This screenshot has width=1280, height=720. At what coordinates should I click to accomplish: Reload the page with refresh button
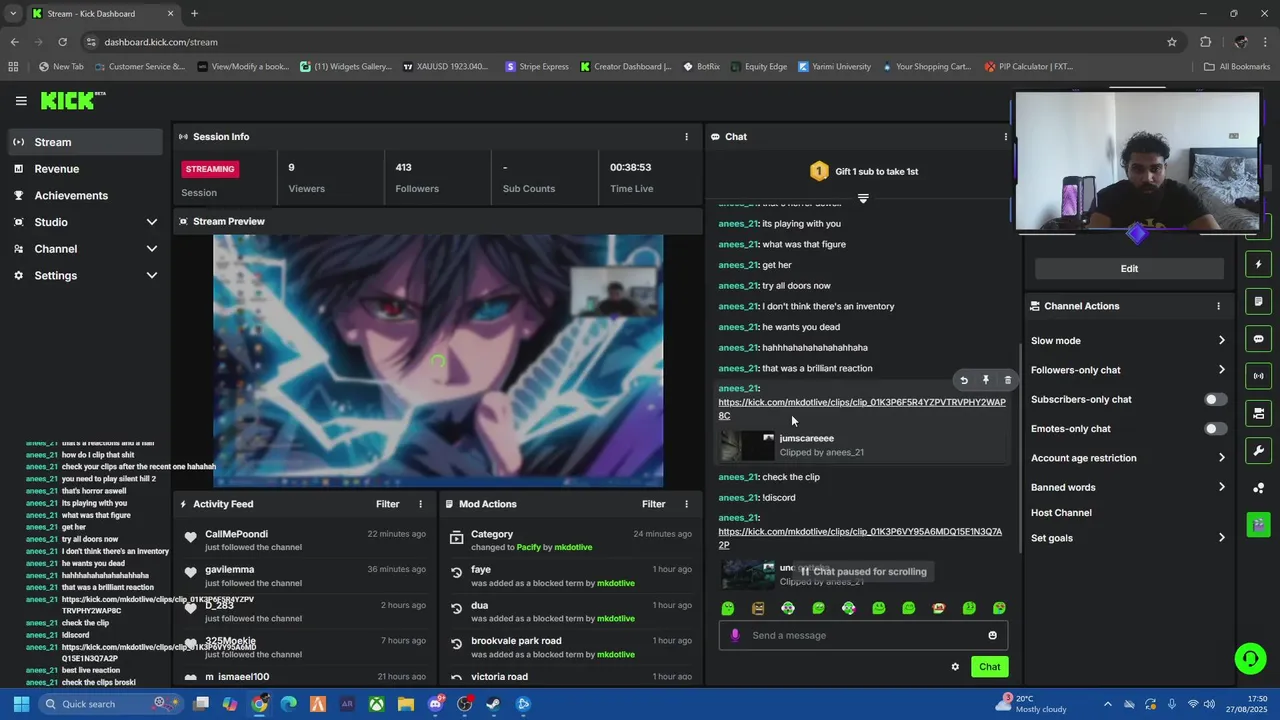point(62,42)
